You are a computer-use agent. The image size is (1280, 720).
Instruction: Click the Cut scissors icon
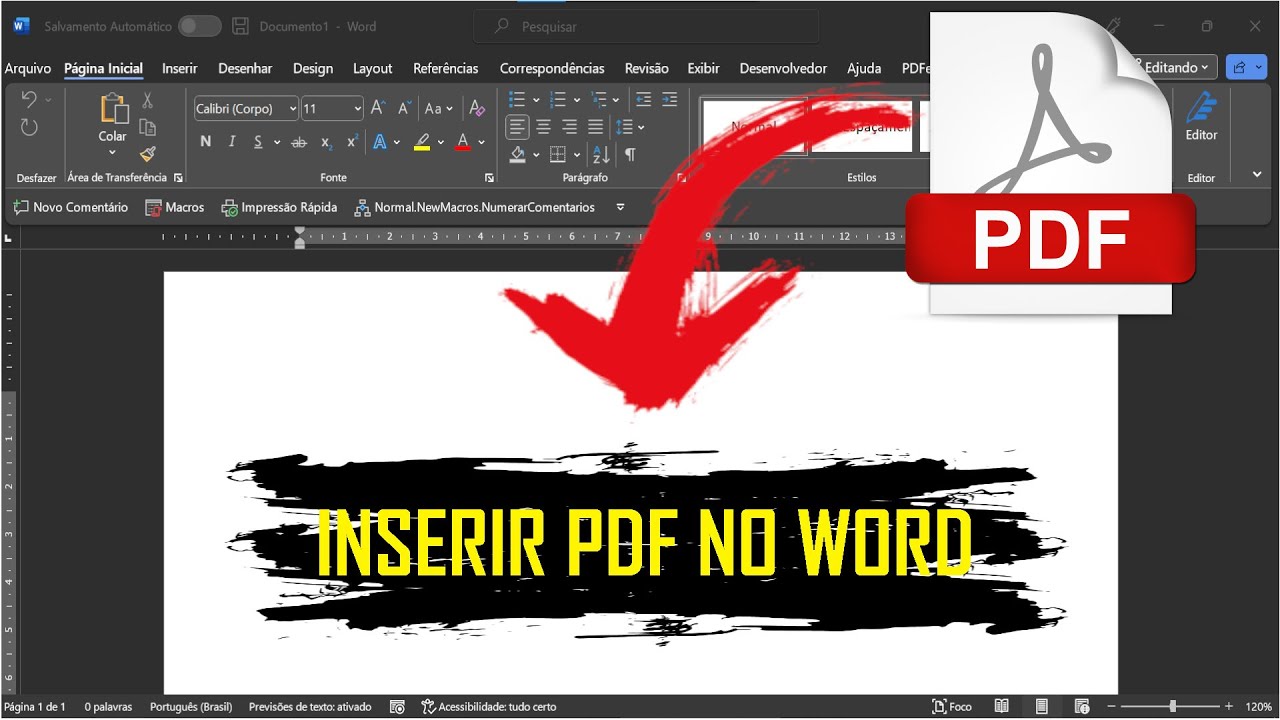(147, 100)
